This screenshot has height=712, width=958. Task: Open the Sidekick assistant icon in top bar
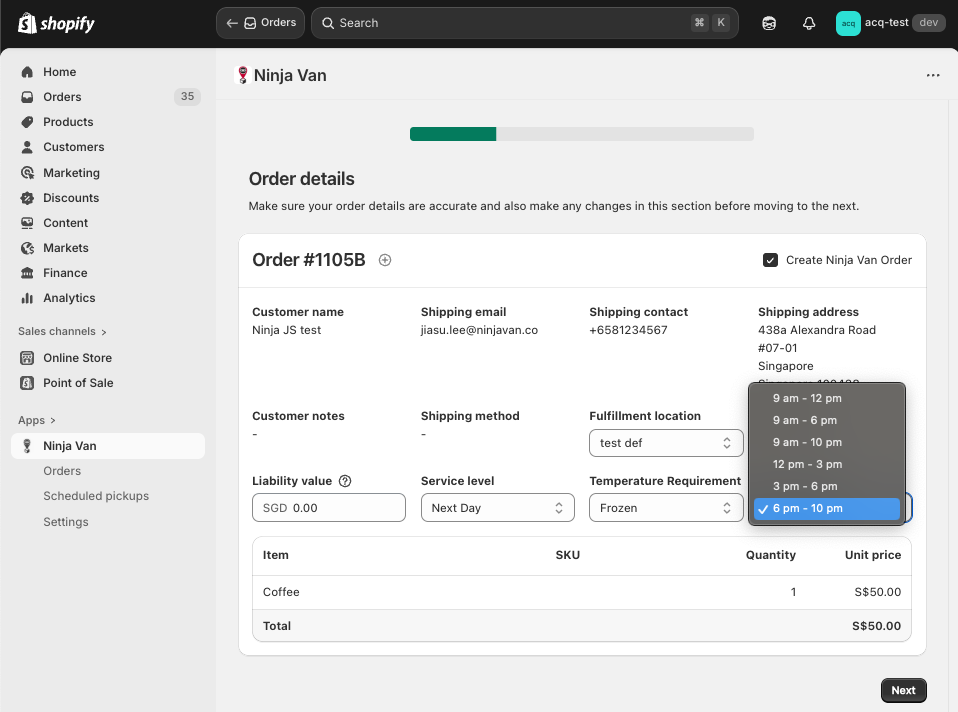[x=769, y=23]
